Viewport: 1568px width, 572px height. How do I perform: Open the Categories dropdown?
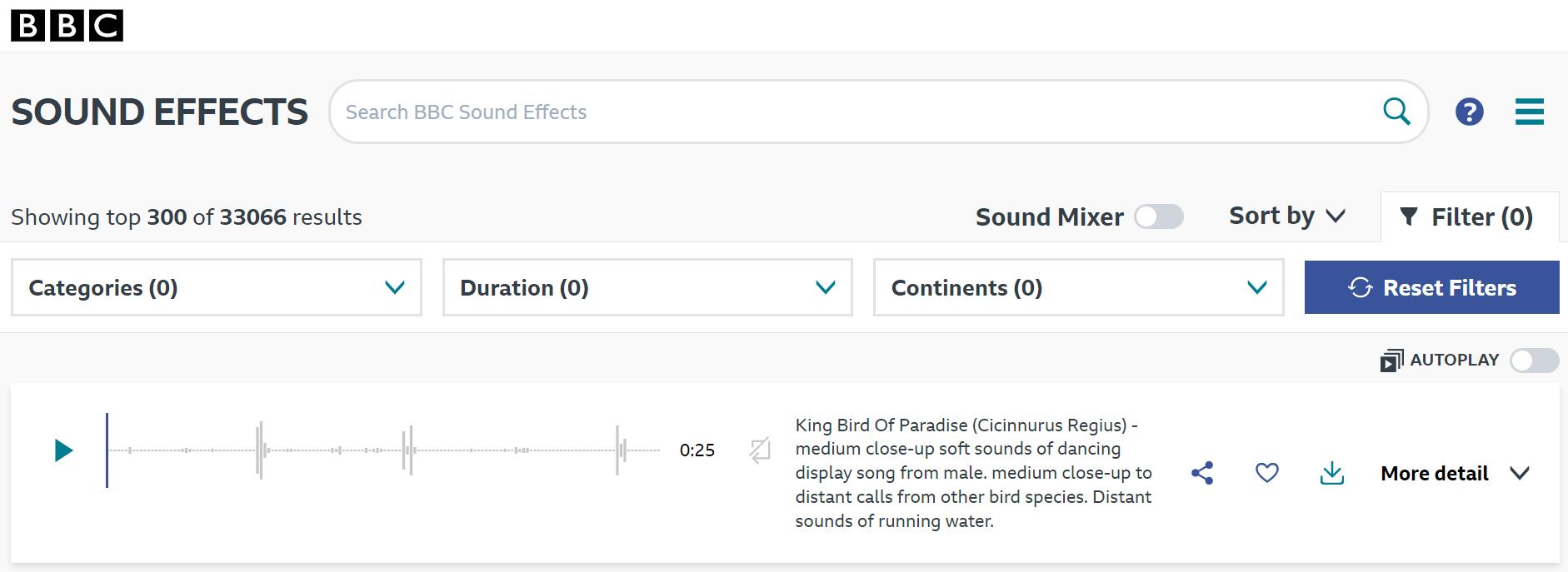click(x=217, y=287)
